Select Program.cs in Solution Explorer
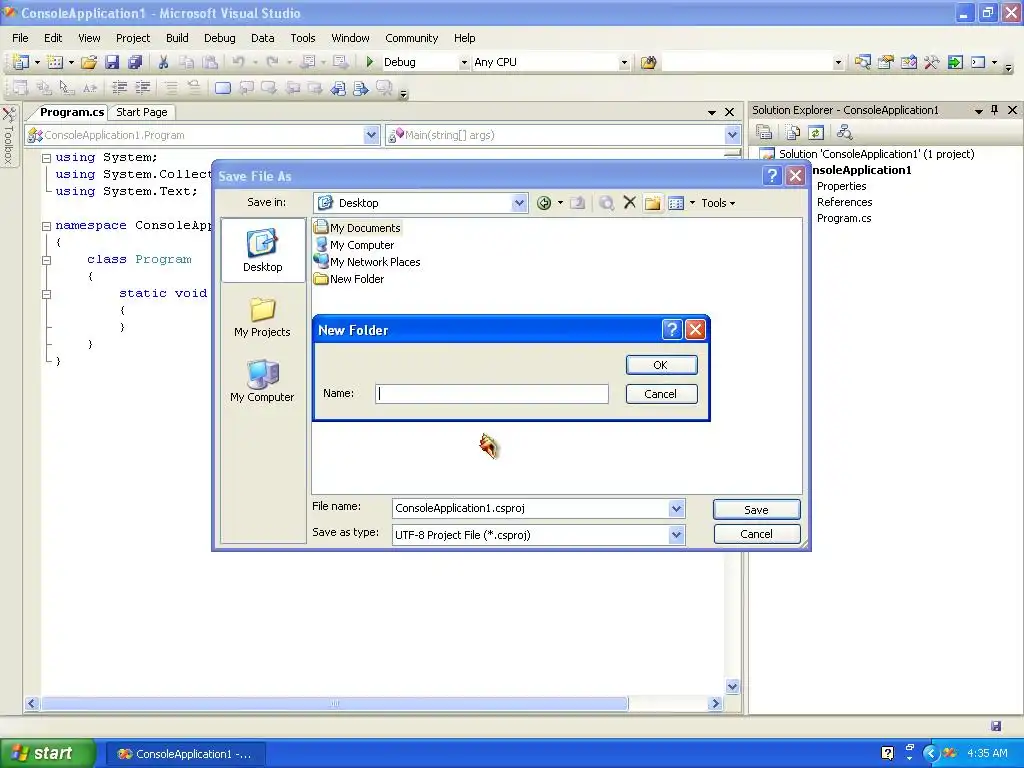Image resolution: width=1024 pixels, height=768 pixels. [x=844, y=218]
